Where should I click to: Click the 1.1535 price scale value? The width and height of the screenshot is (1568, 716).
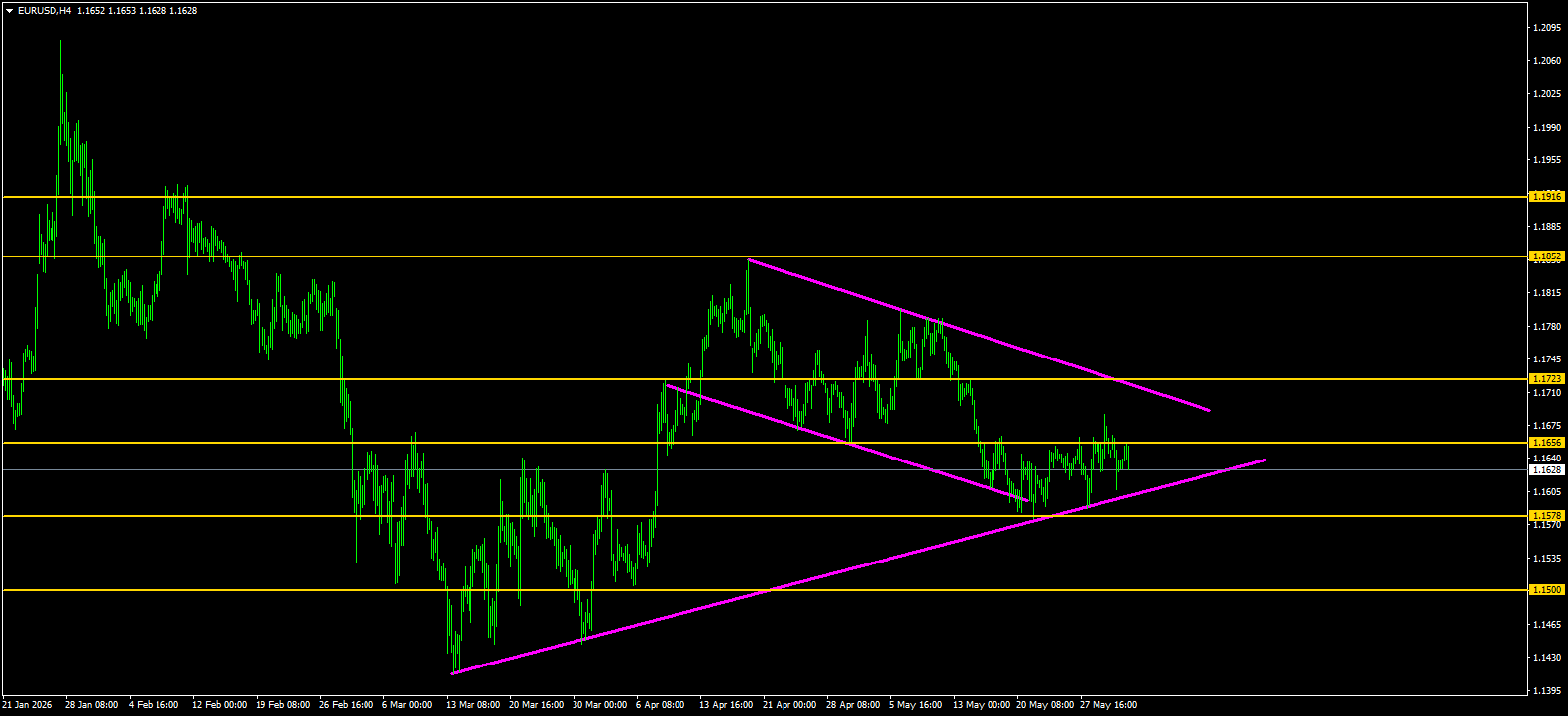point(1547,559)
